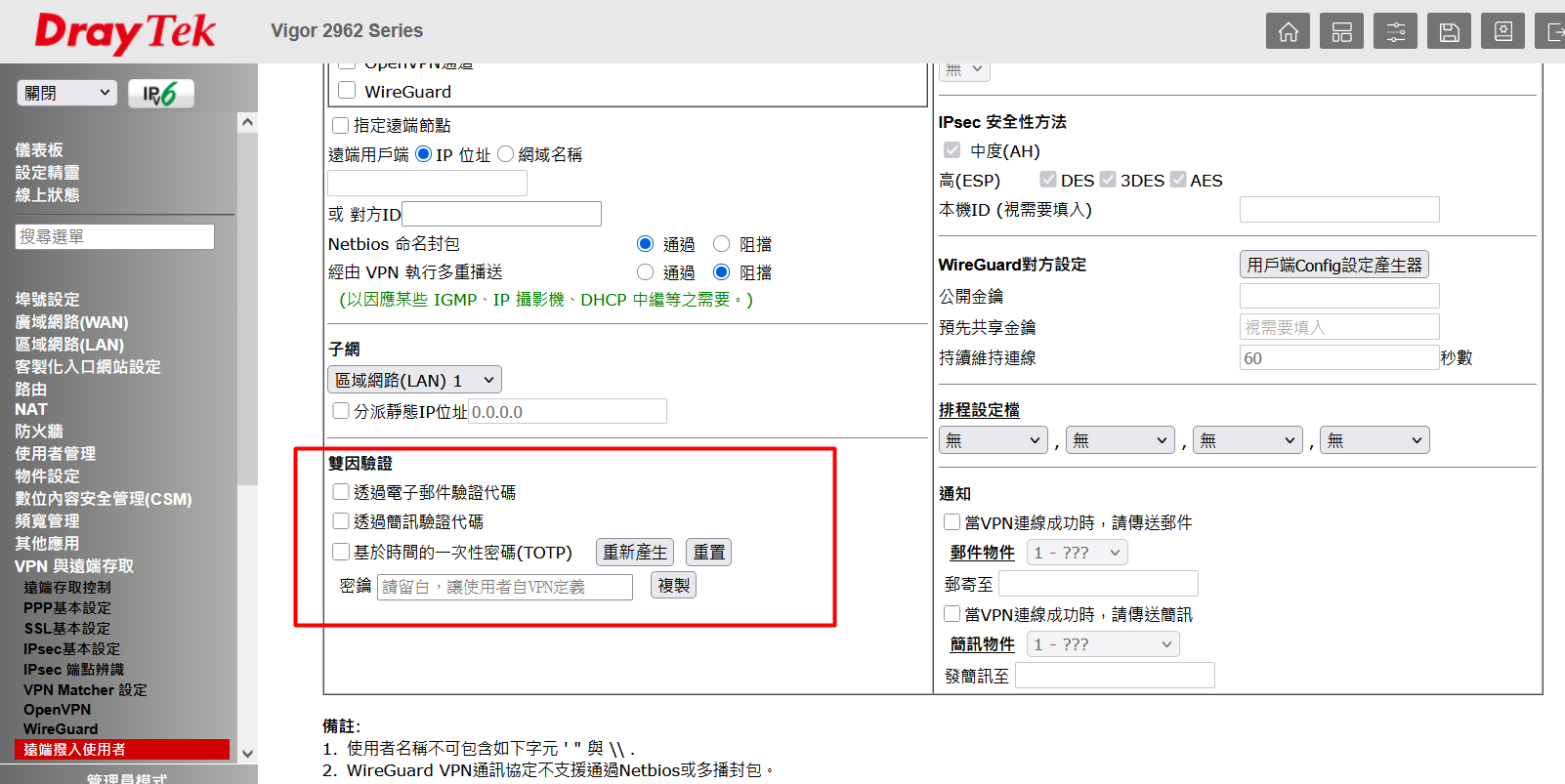1565x784 pixels.
Task: Click the logout icon at top right
Action: point(1552,31)
